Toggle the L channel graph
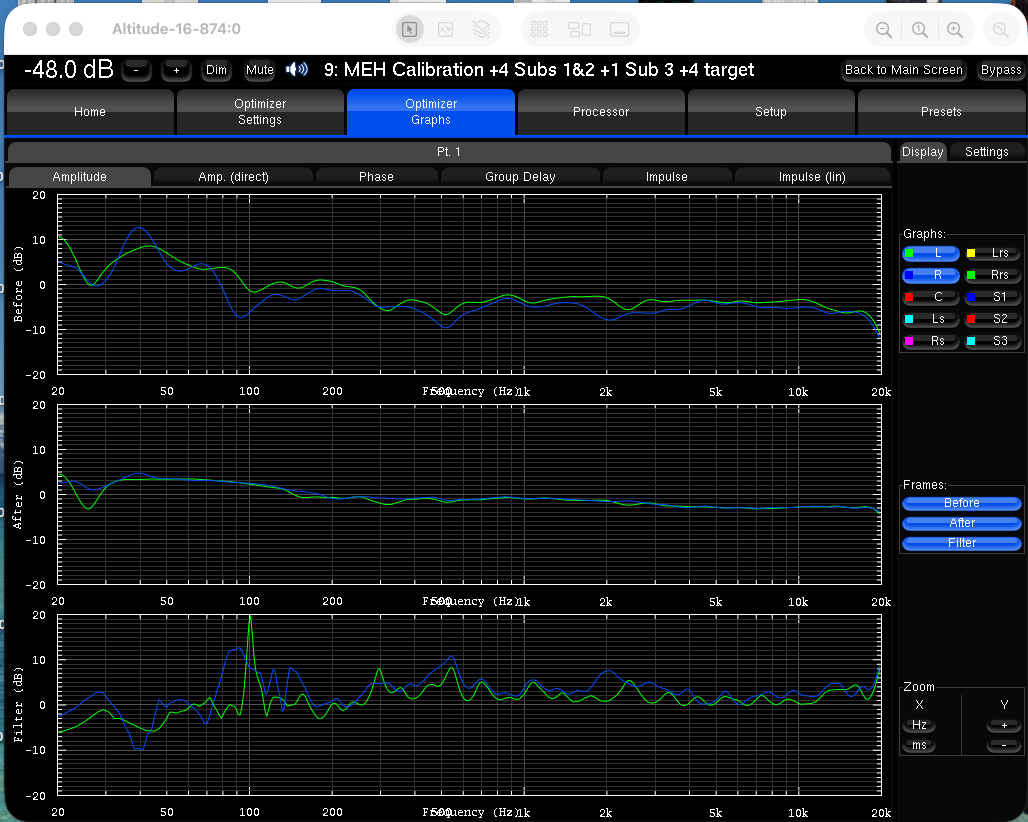 pos(931,254)
